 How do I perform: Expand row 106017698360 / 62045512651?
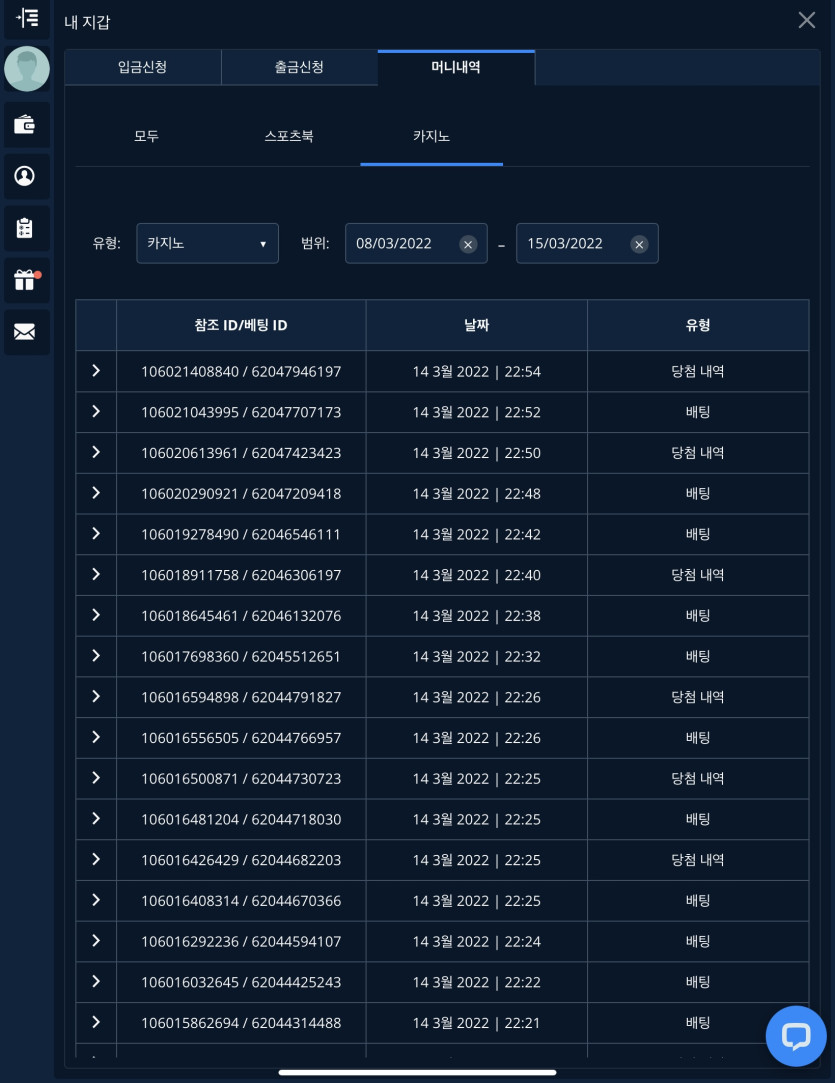96,656
